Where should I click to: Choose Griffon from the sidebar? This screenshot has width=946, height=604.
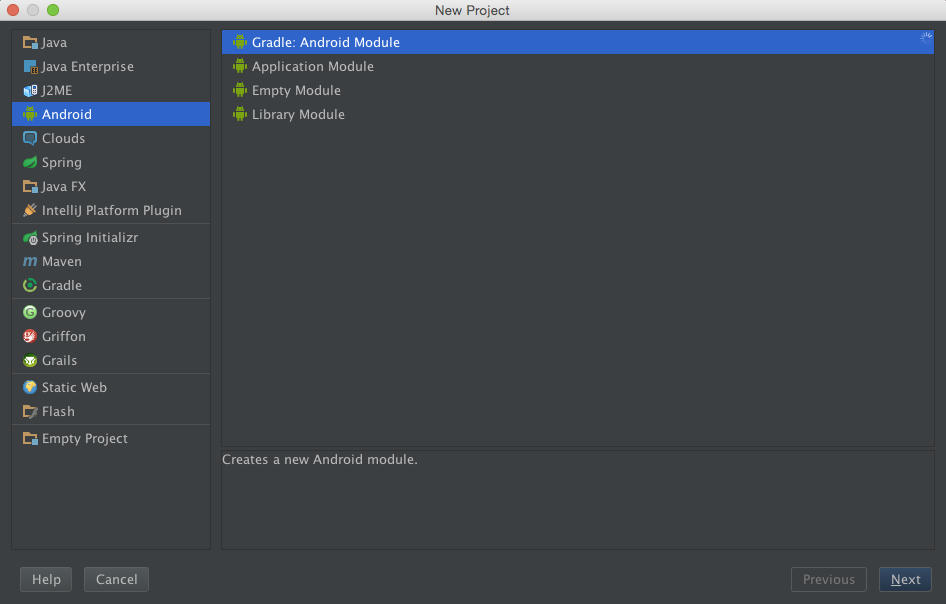pos(111,336)
